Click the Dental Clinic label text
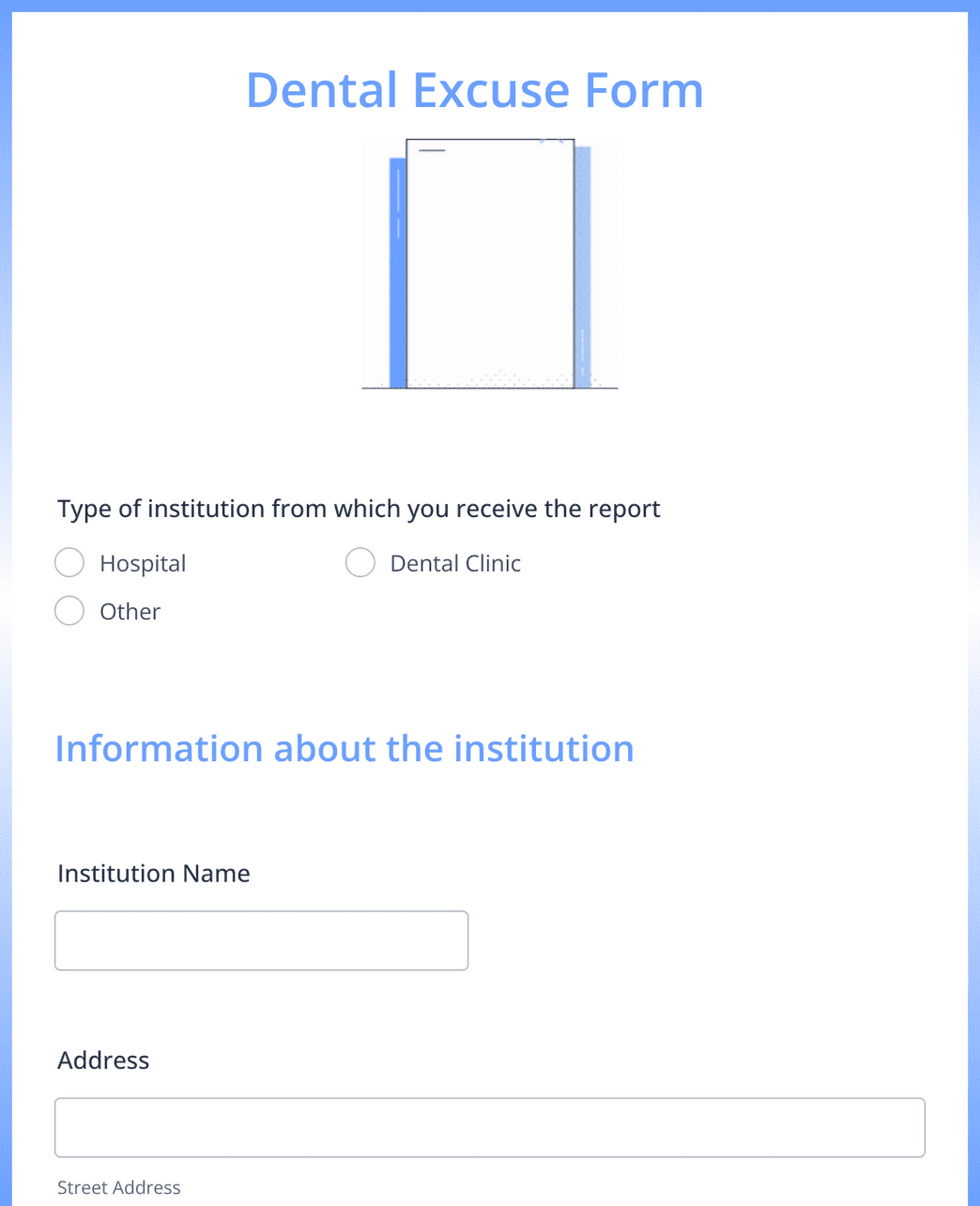 (455, 563)
